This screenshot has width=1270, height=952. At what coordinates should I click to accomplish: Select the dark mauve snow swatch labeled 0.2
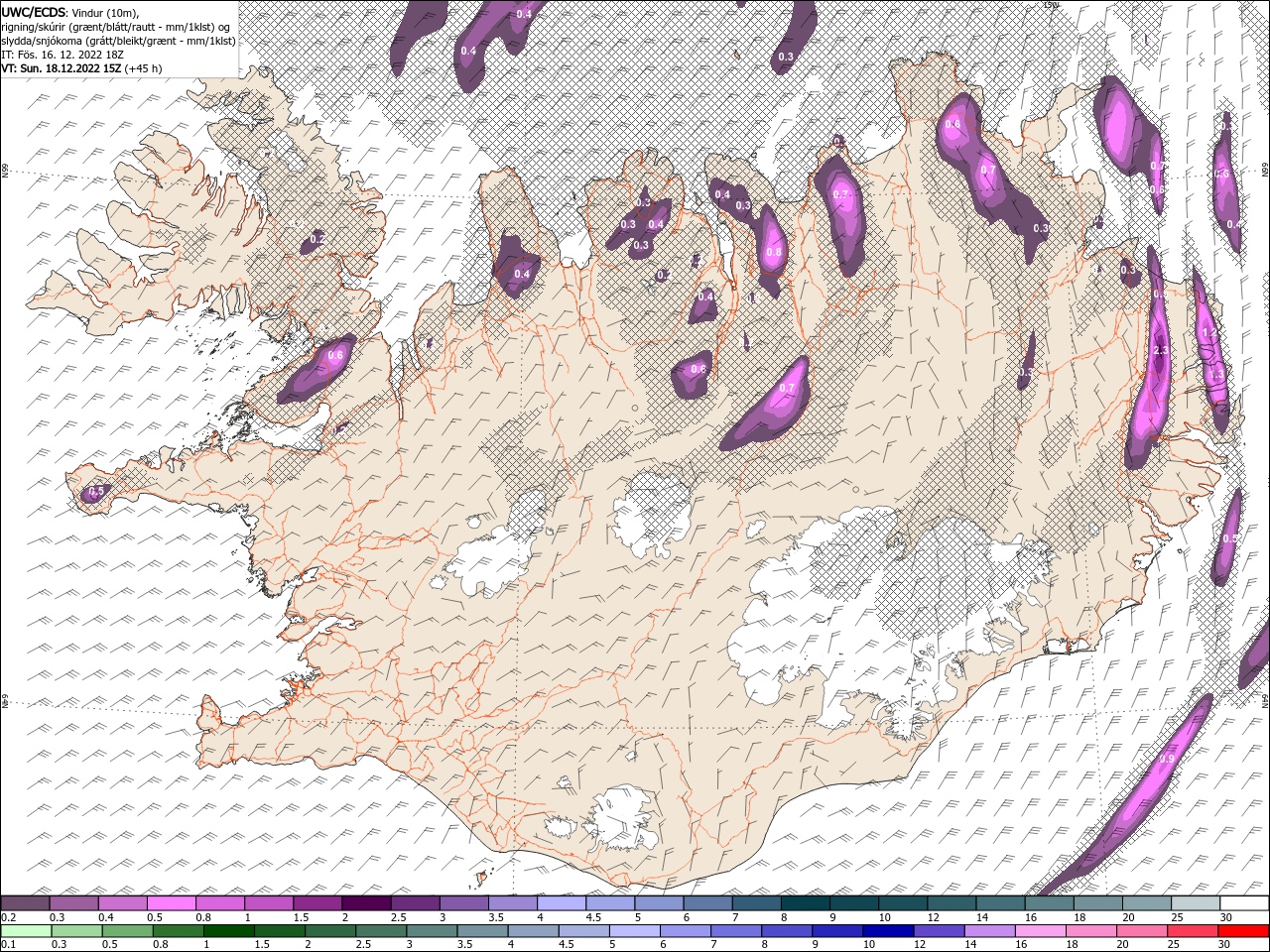(x=25, y=902)
